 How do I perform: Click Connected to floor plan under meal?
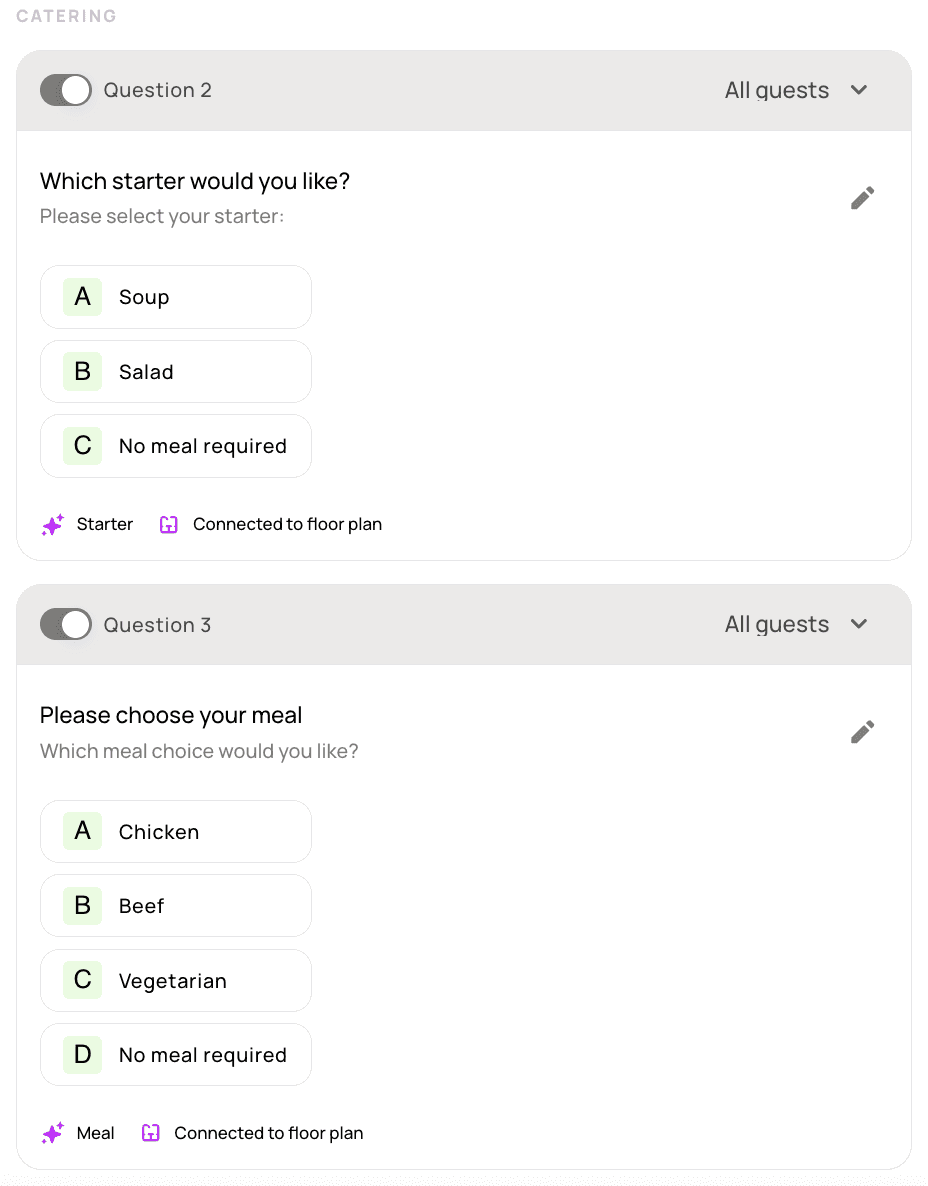[x=268, y=1133]
